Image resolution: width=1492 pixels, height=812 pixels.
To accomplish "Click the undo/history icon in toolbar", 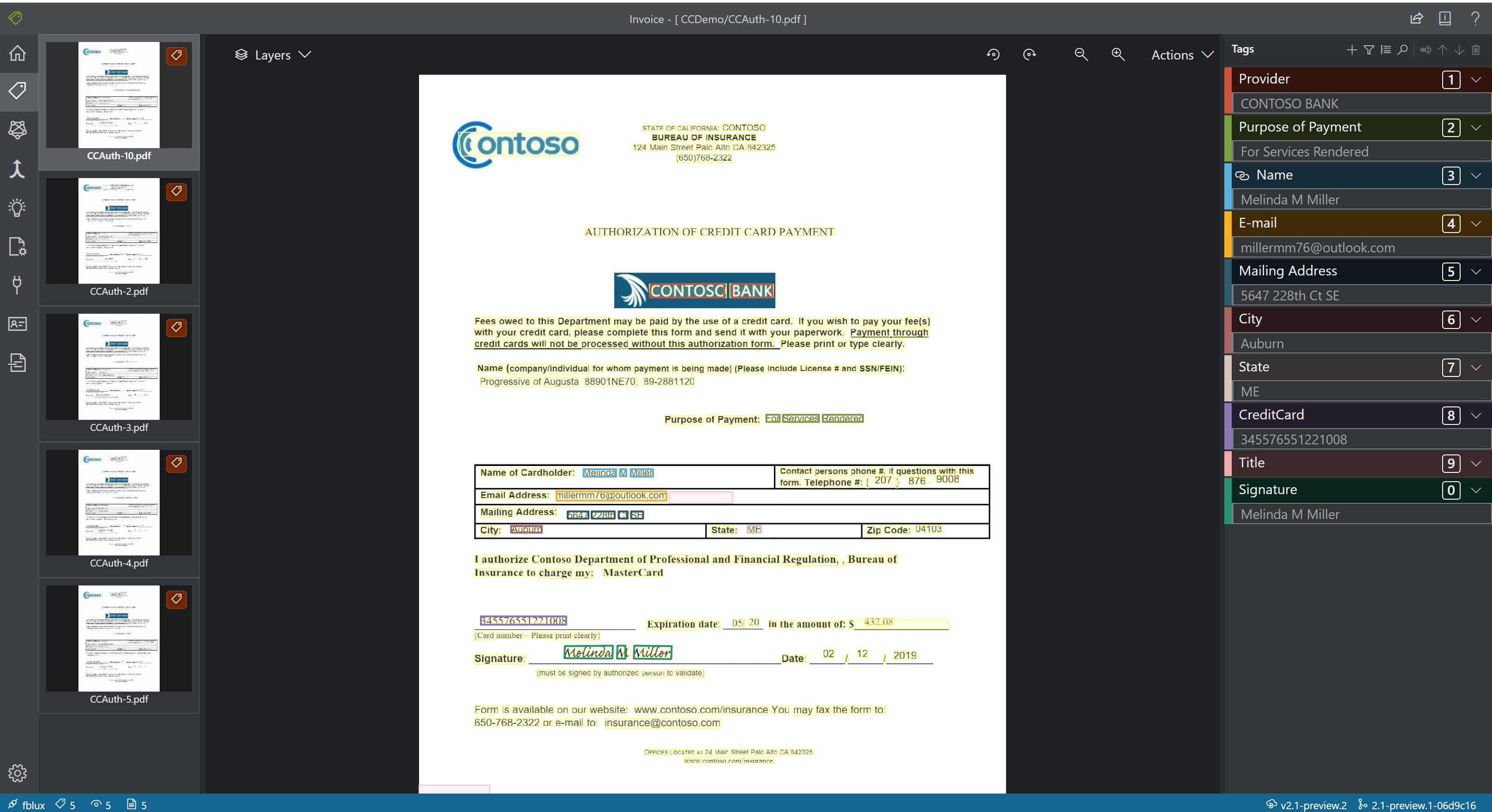I will tap(993, 54).
